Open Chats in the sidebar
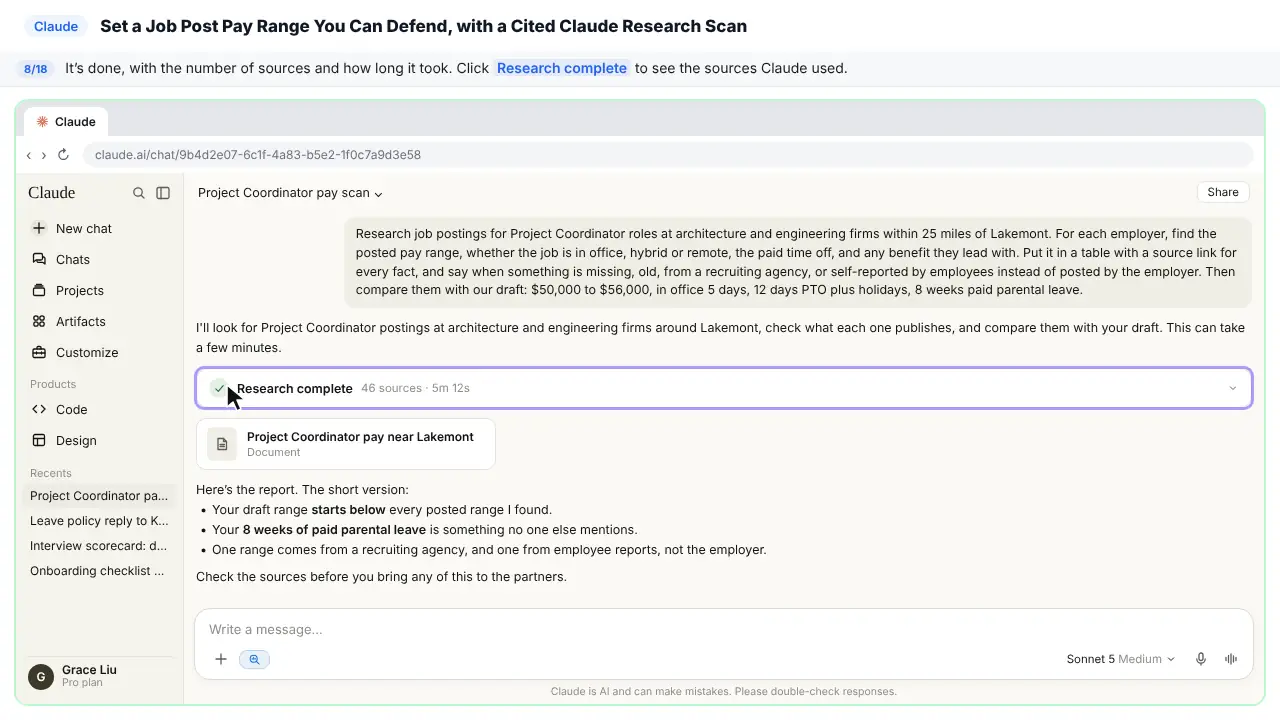This screenshot has width=1280, height=720. (100, 259)
